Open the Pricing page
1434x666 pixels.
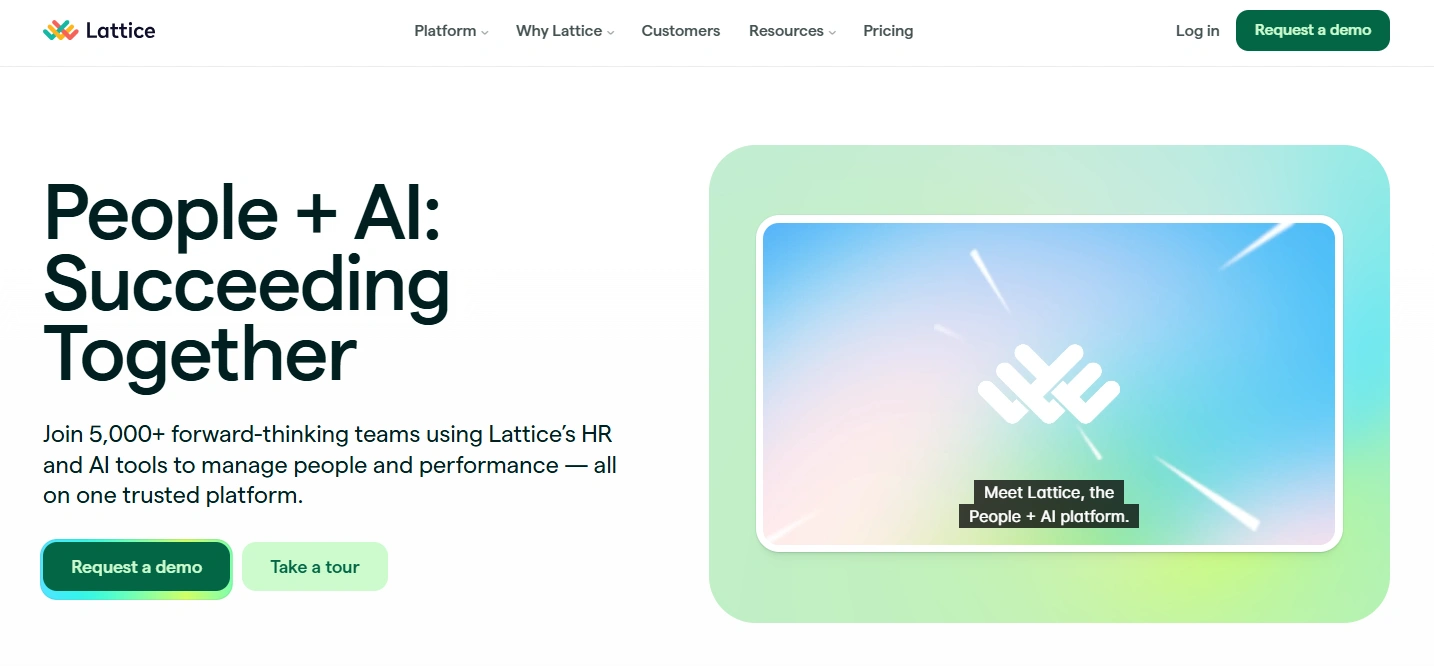pyautogui.click(x=888, y=31)
